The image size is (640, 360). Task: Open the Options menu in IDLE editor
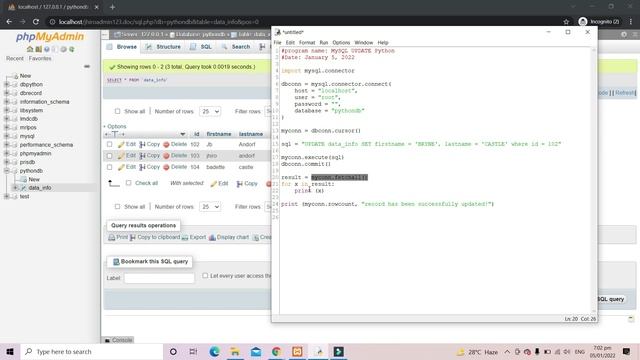point(341,42)
